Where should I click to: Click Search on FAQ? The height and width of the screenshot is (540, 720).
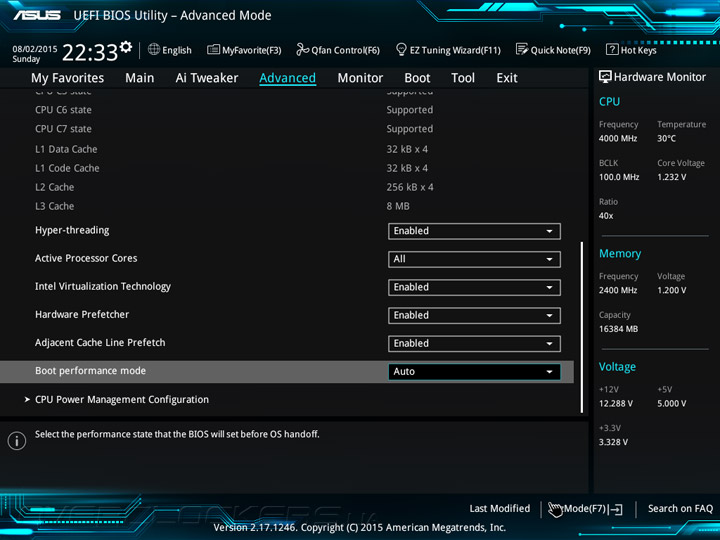coord(680,508)
